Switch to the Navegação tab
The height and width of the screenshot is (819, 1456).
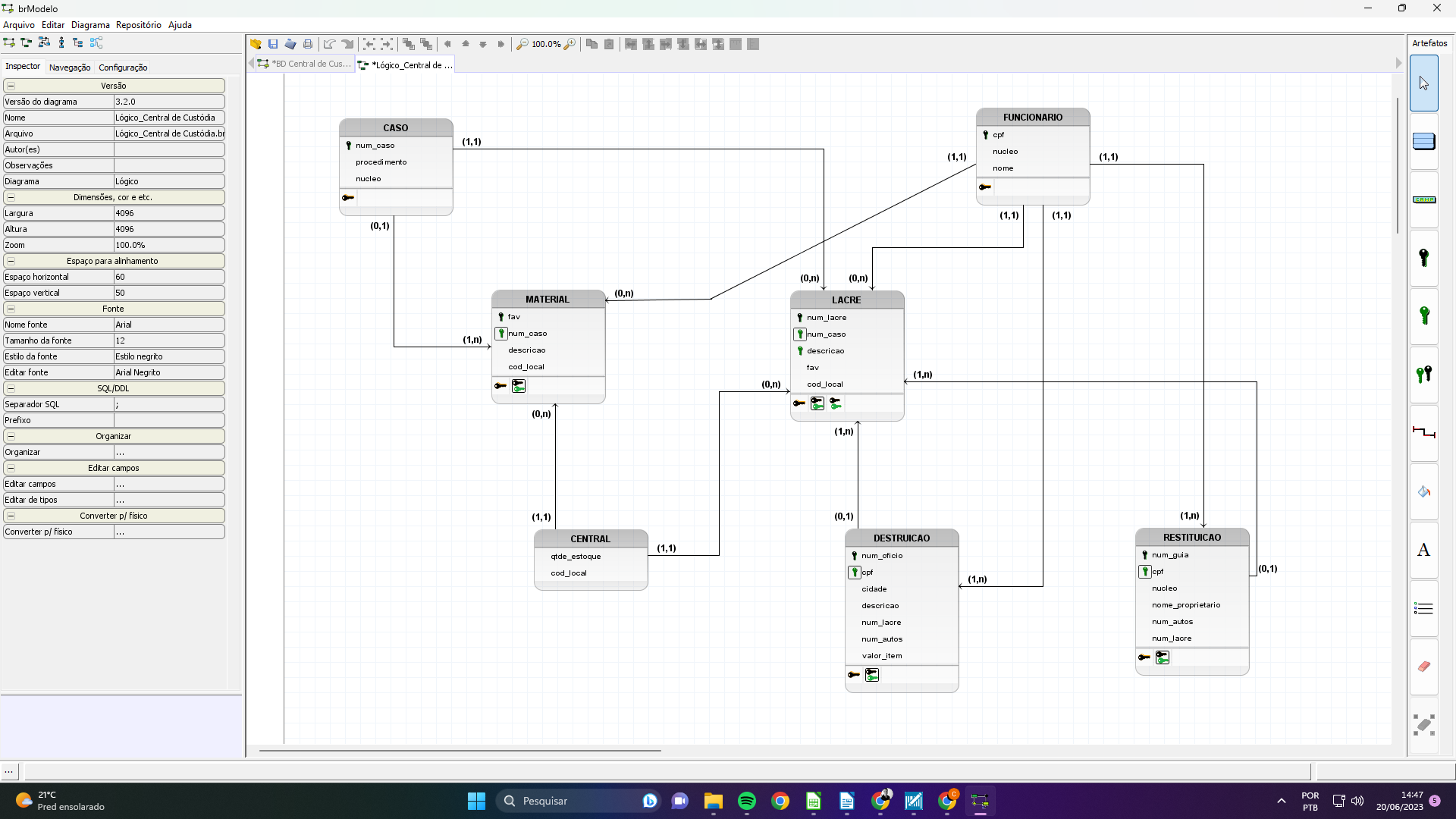pyautogui.click(x=70, y=67)
